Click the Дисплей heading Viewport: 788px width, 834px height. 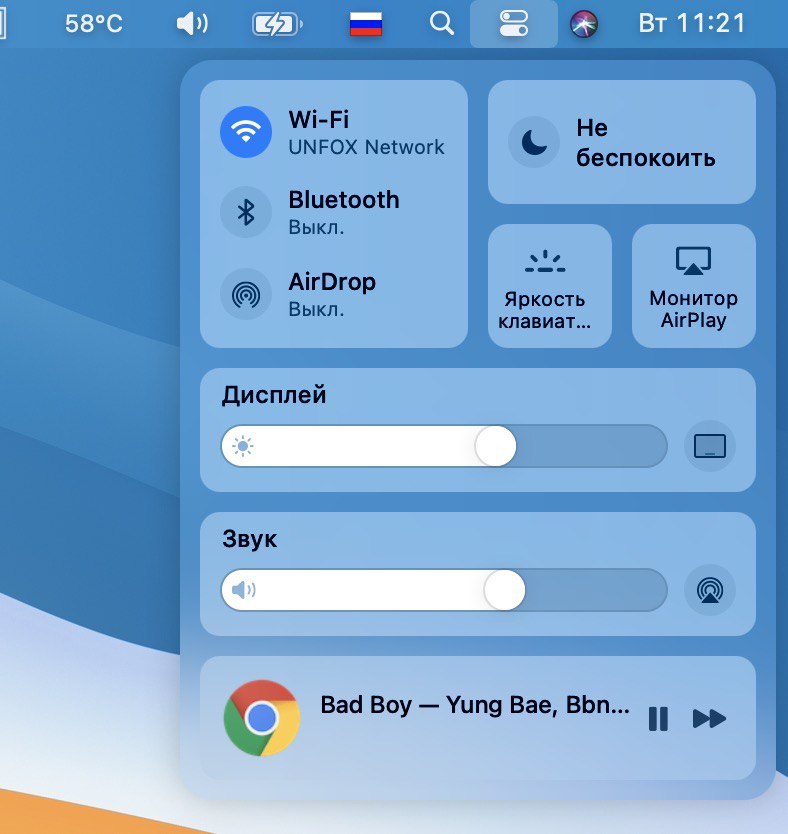point(274,395)
